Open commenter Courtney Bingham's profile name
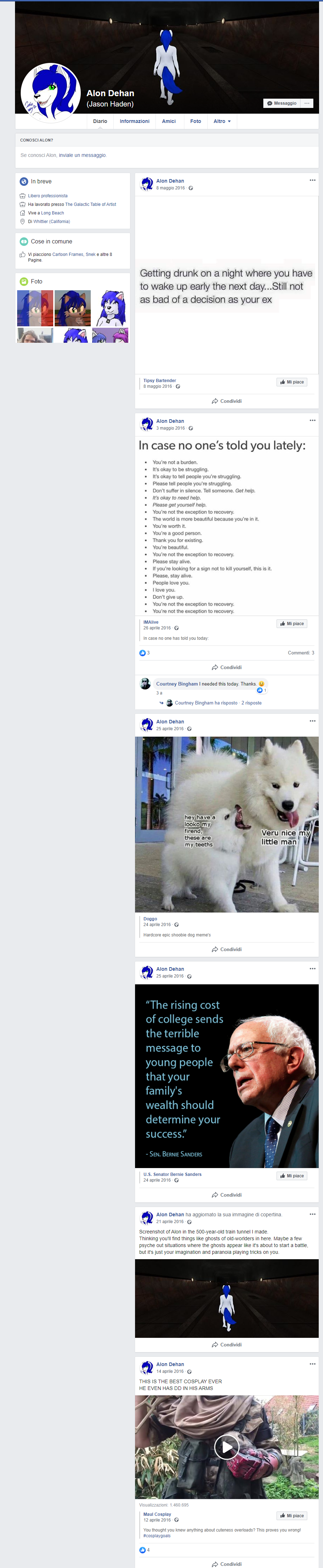The height and width of the screenshot is (1568, 323). (177, 684)
